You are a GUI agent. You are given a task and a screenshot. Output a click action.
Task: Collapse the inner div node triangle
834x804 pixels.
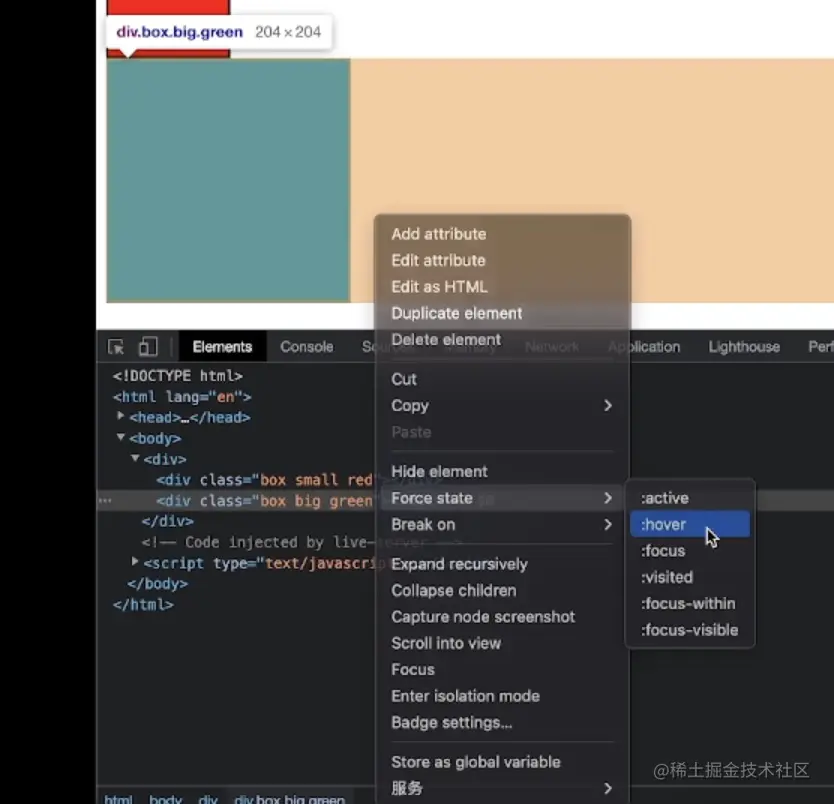pos(135,458)
